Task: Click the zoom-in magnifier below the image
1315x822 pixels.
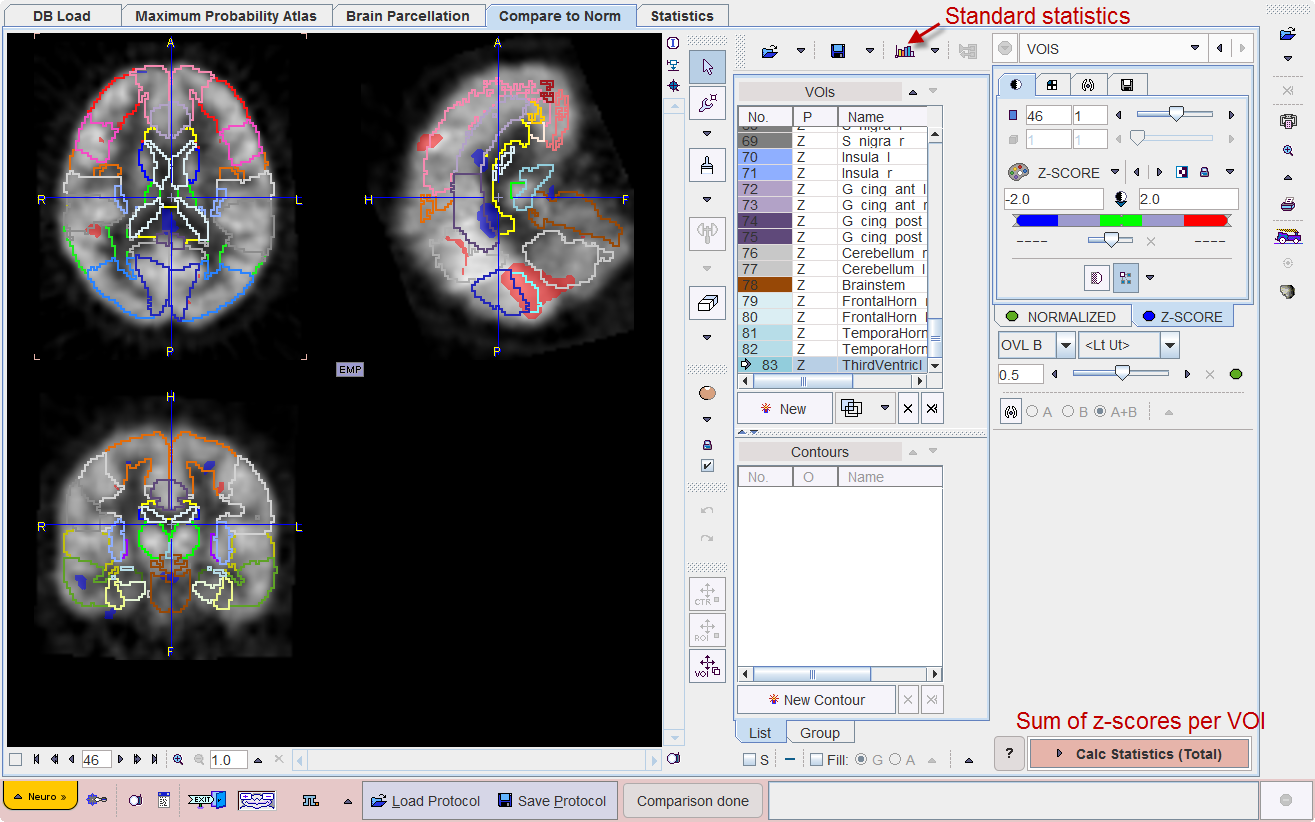Action: tap(178, 759)
